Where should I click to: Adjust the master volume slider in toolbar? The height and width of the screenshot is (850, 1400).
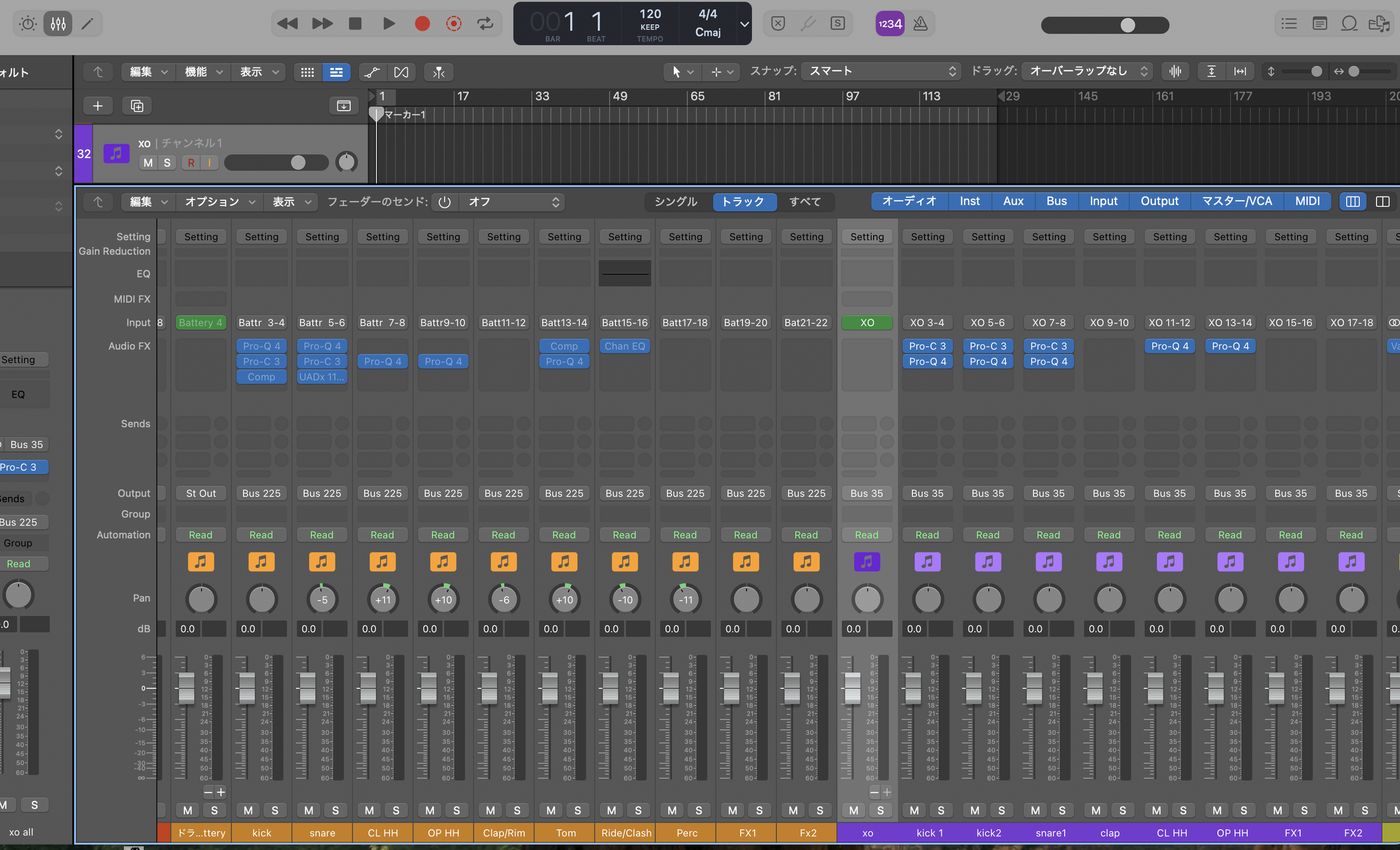coord(1105,25)
